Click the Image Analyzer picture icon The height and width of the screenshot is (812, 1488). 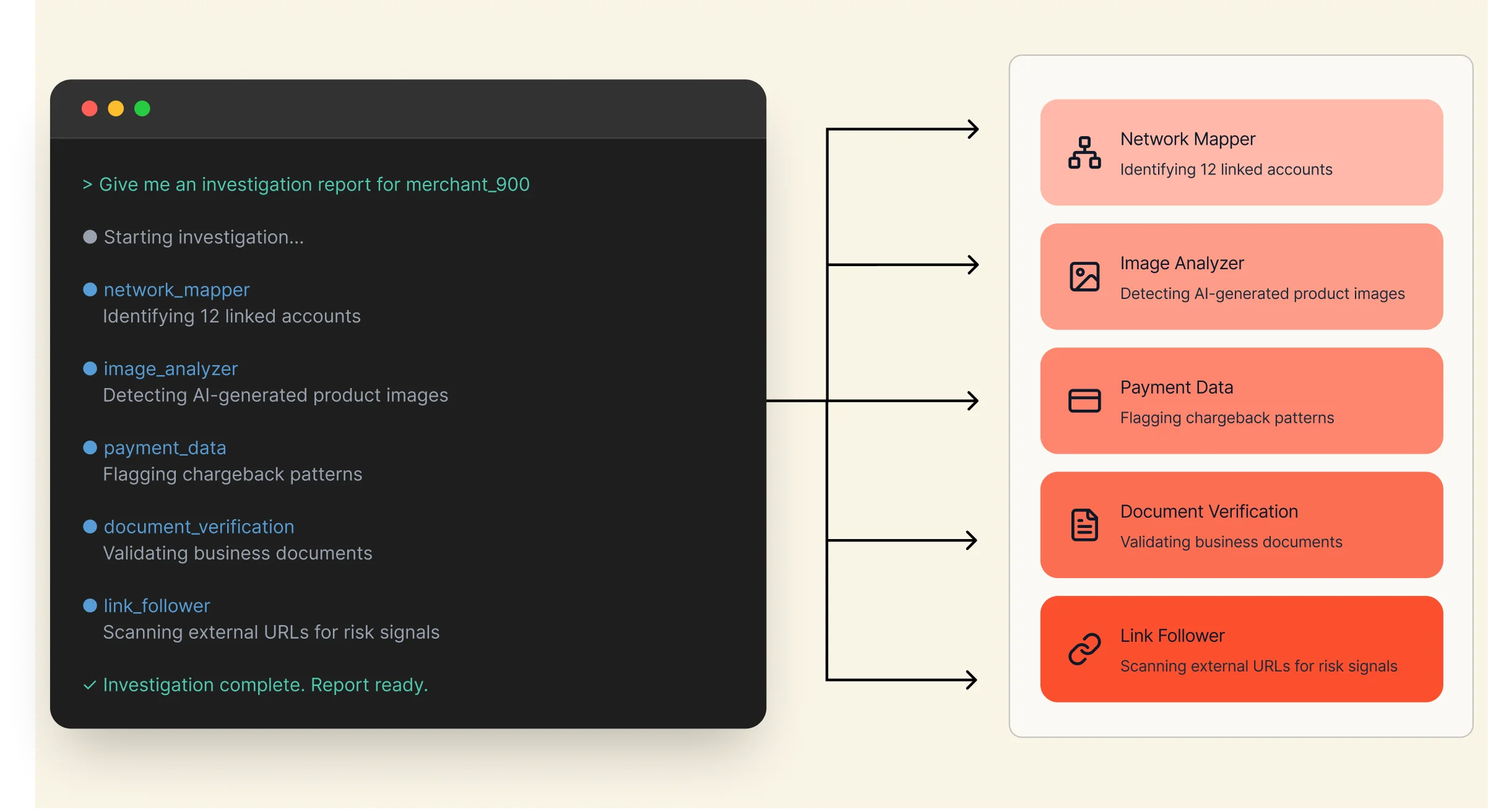[x=1084, y=277]
